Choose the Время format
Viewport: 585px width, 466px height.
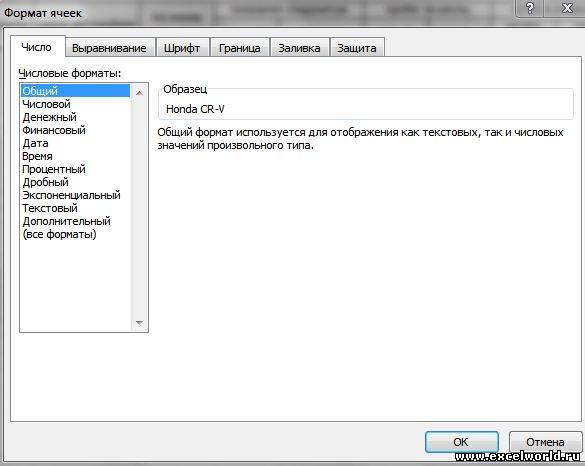click(37, 156)
